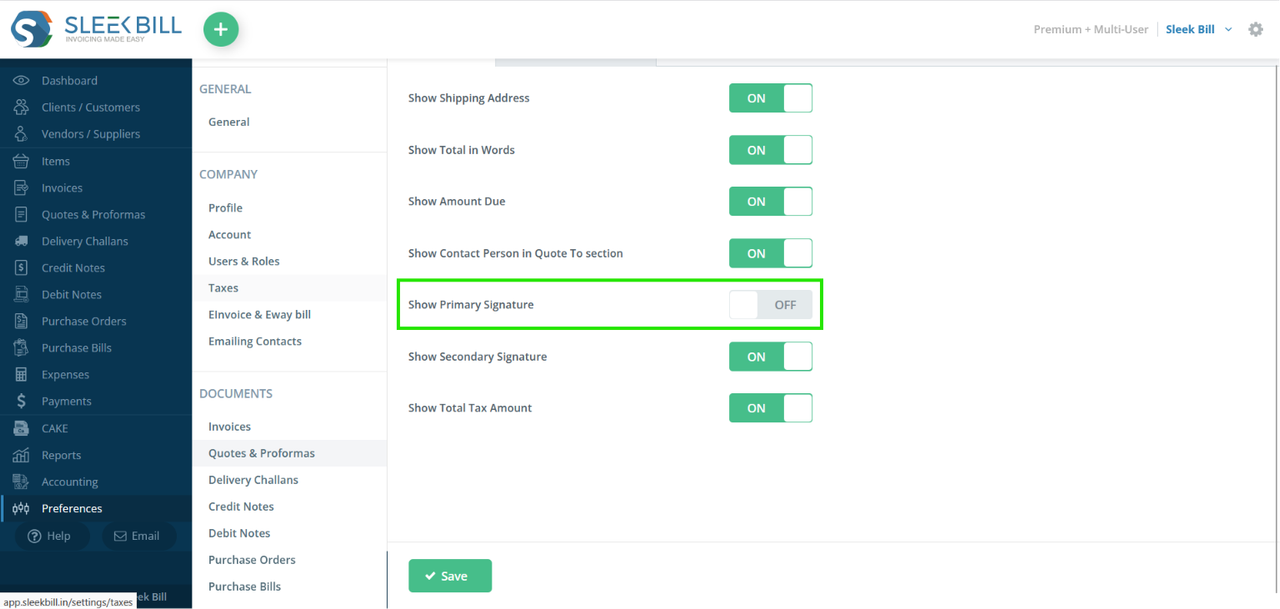
Task: Turn off Show Total in Words
Action: point(771,150)
